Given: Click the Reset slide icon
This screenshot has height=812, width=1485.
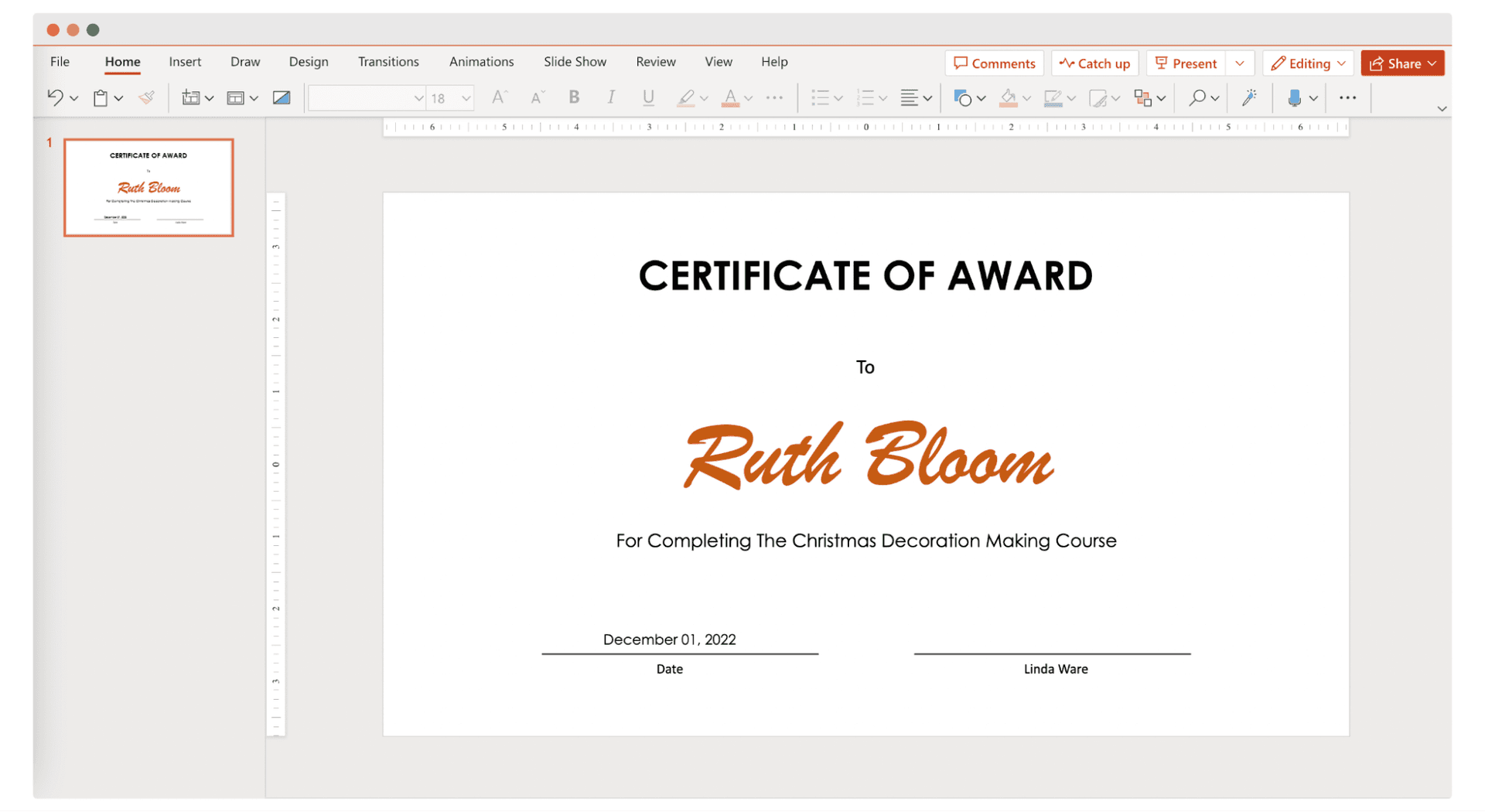Looking at the screenshot, I should point(282,97).
